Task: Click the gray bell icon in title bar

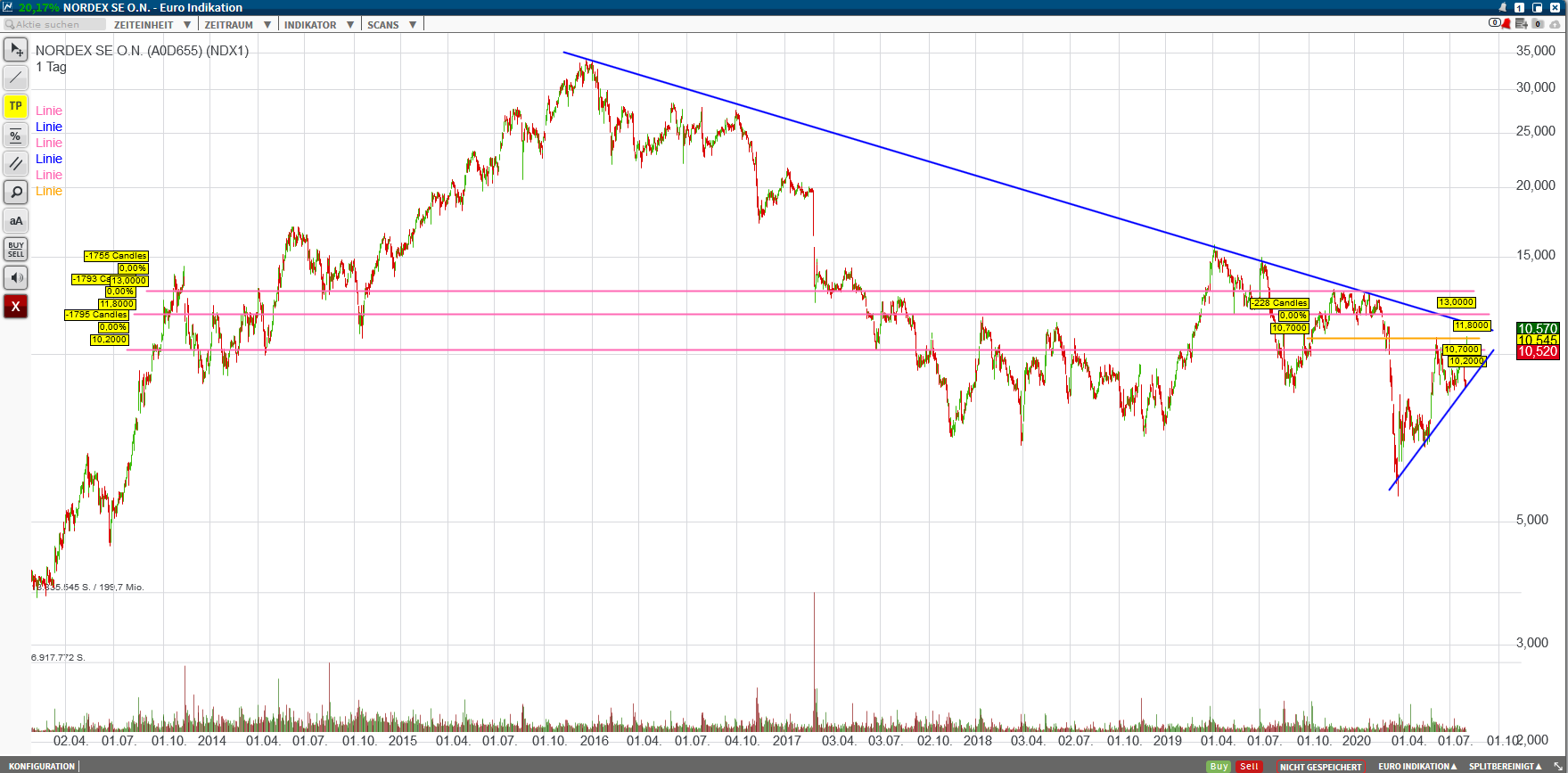Action: click(x=1503, y=7)
